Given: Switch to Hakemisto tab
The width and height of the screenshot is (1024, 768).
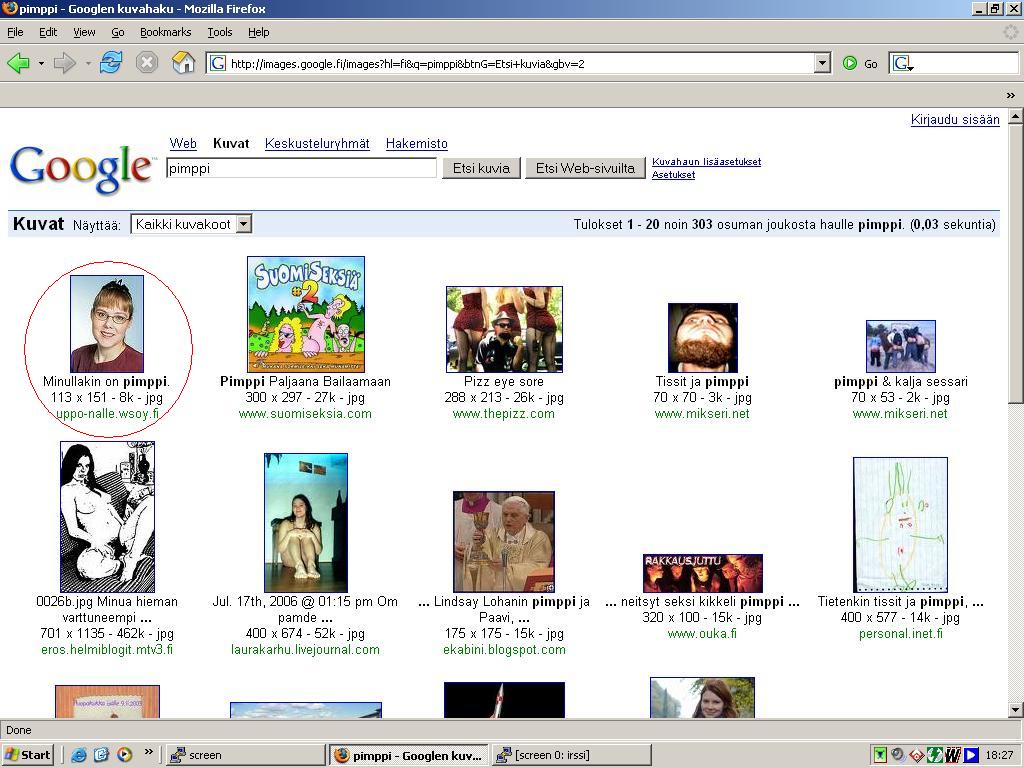Looking at the screenshot, I should [417, 144].
